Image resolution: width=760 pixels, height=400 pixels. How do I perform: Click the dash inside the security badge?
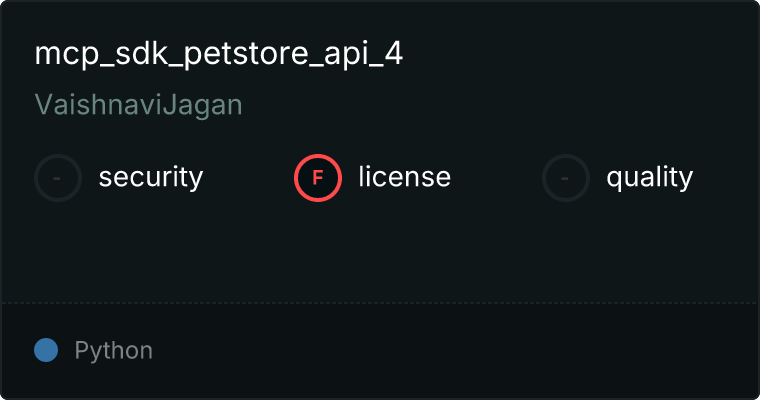coord(58,178)
